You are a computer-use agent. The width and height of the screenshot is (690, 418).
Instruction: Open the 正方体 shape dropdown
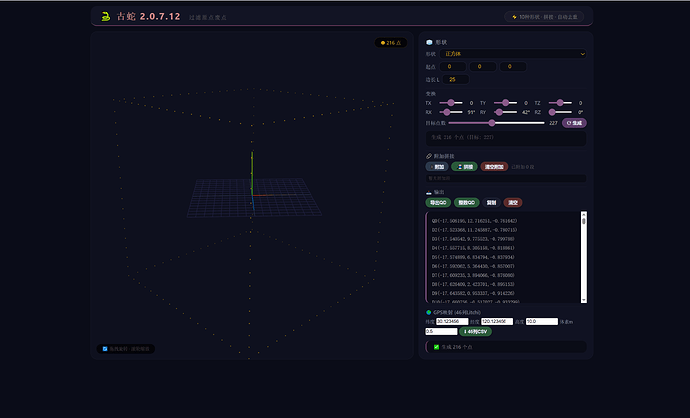click(513, 54)
